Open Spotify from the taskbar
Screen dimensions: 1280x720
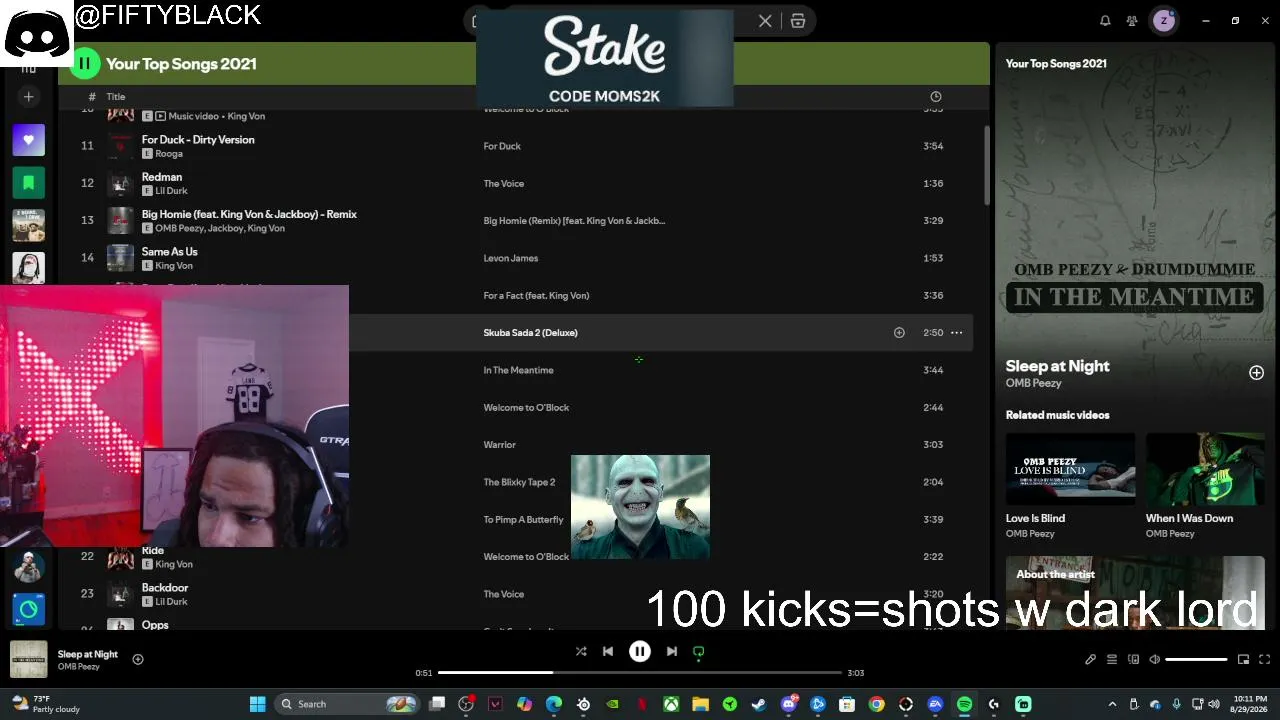[964, 704]
